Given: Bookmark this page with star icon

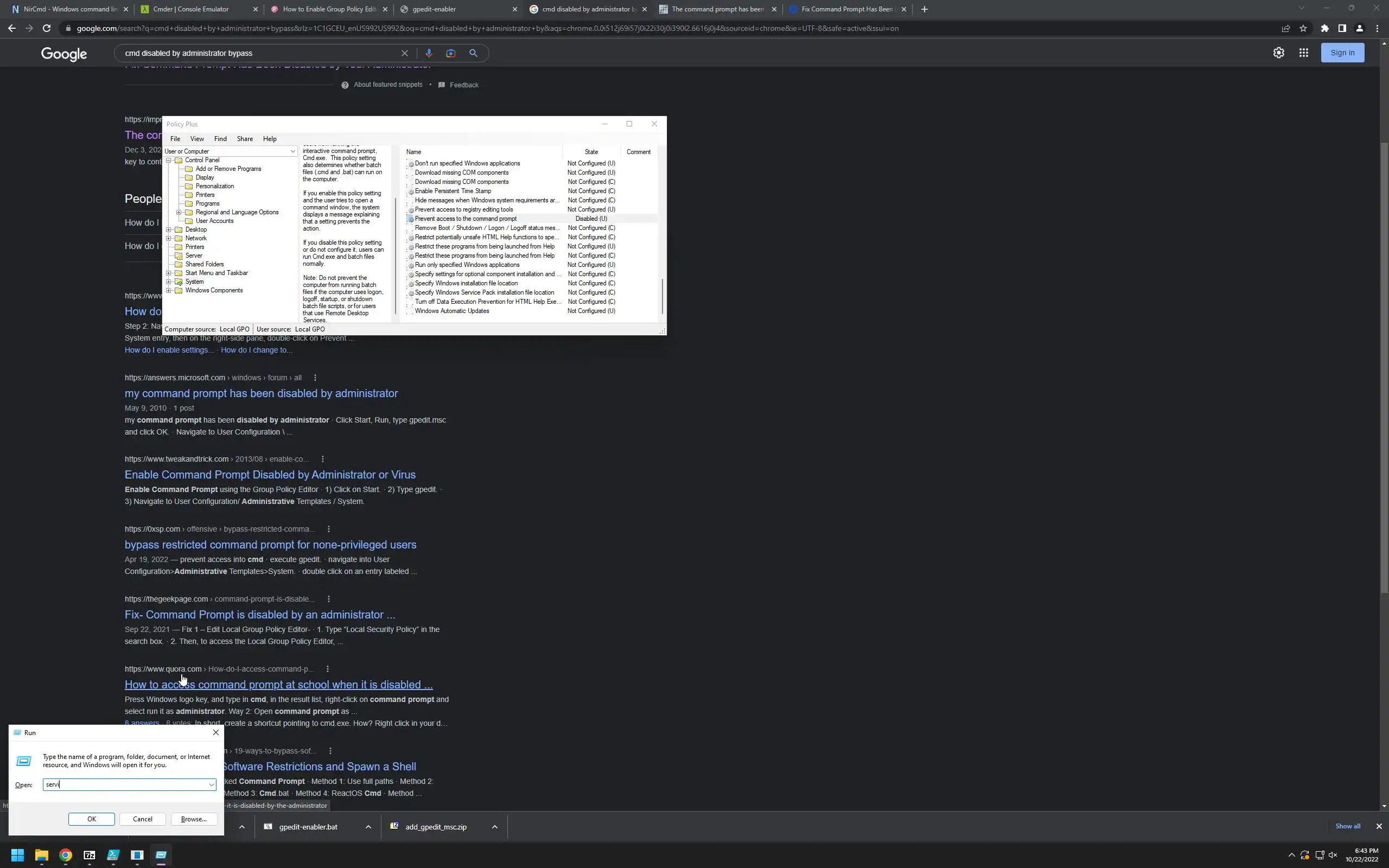Looking at the screenshot, I should tap(1303, 28).
